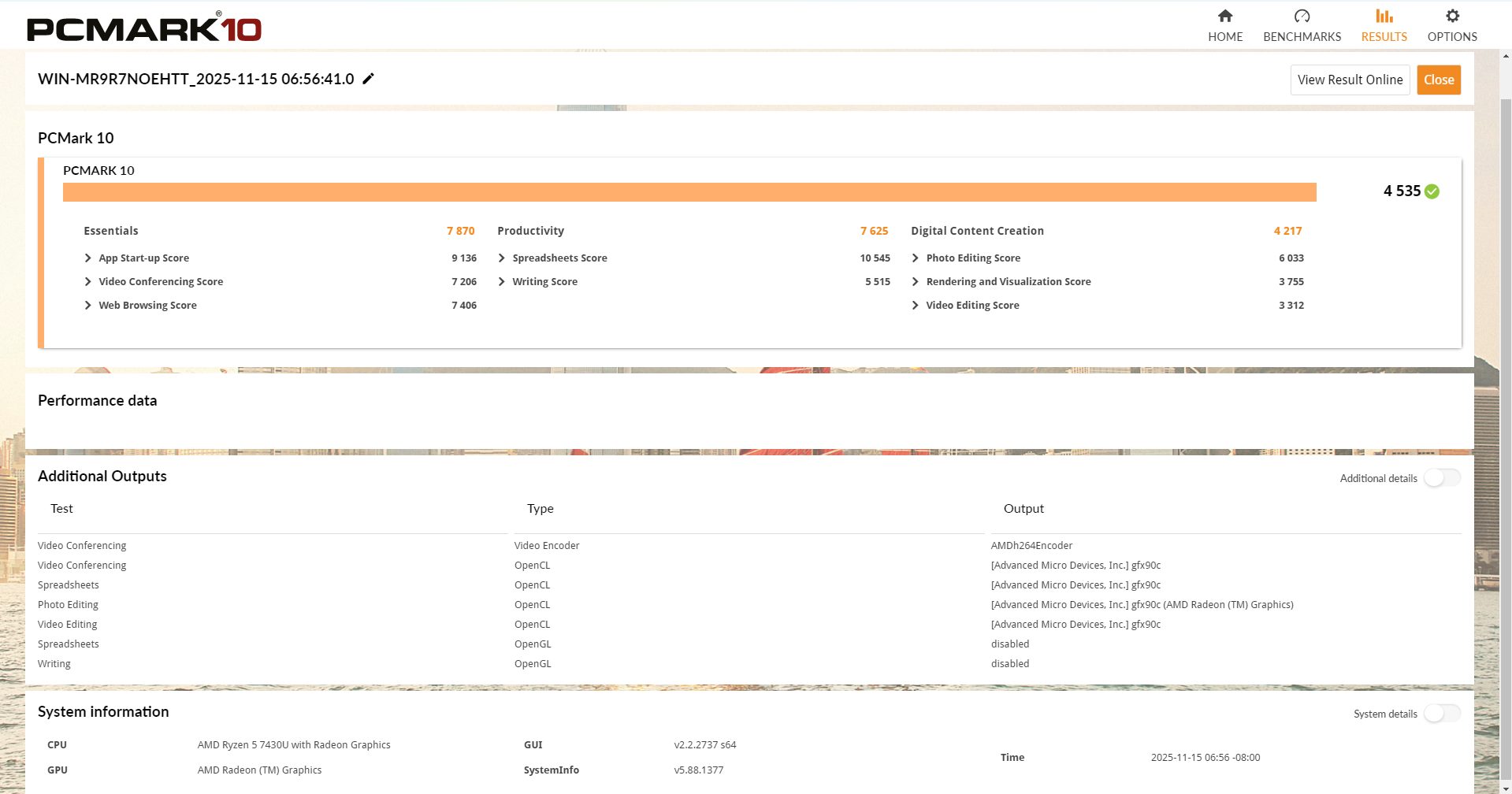The width and height of the screenshot is (1512, 794).
Task: Expand Rendering and Visualization Score
Action: [916, 282]
